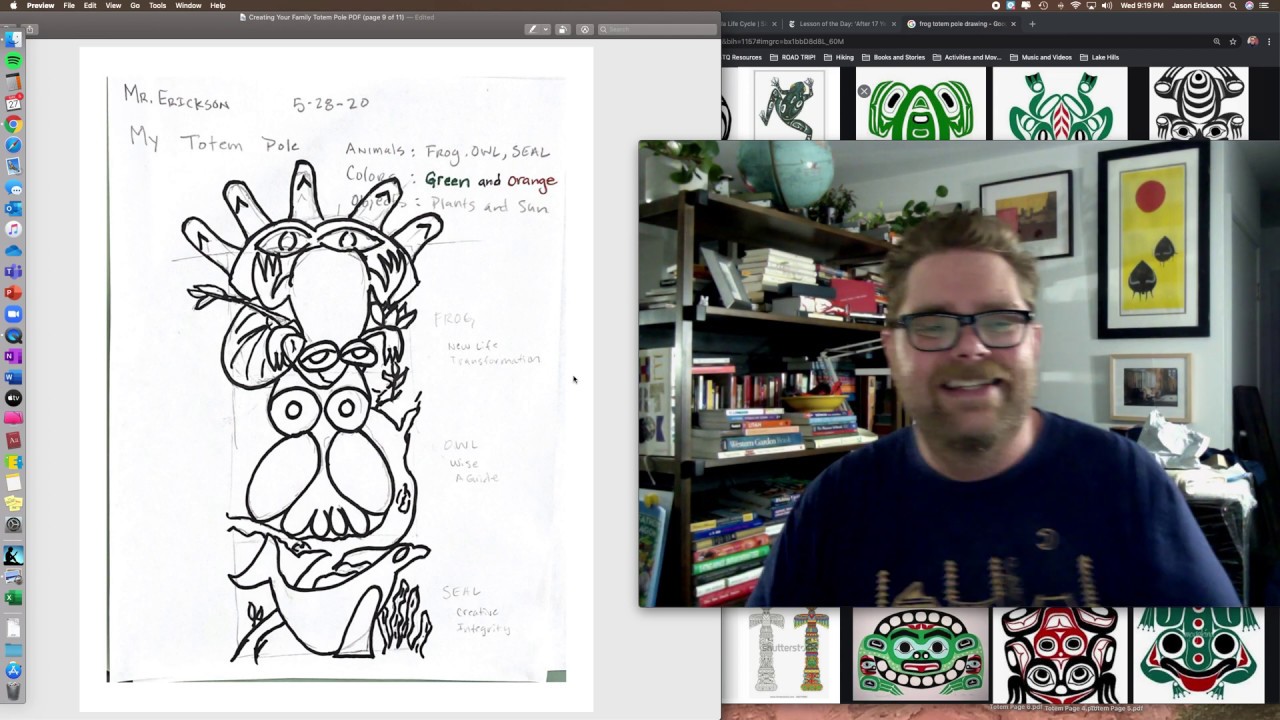
Task: Open Music app in the dock
Action: [x=13, y=229]
